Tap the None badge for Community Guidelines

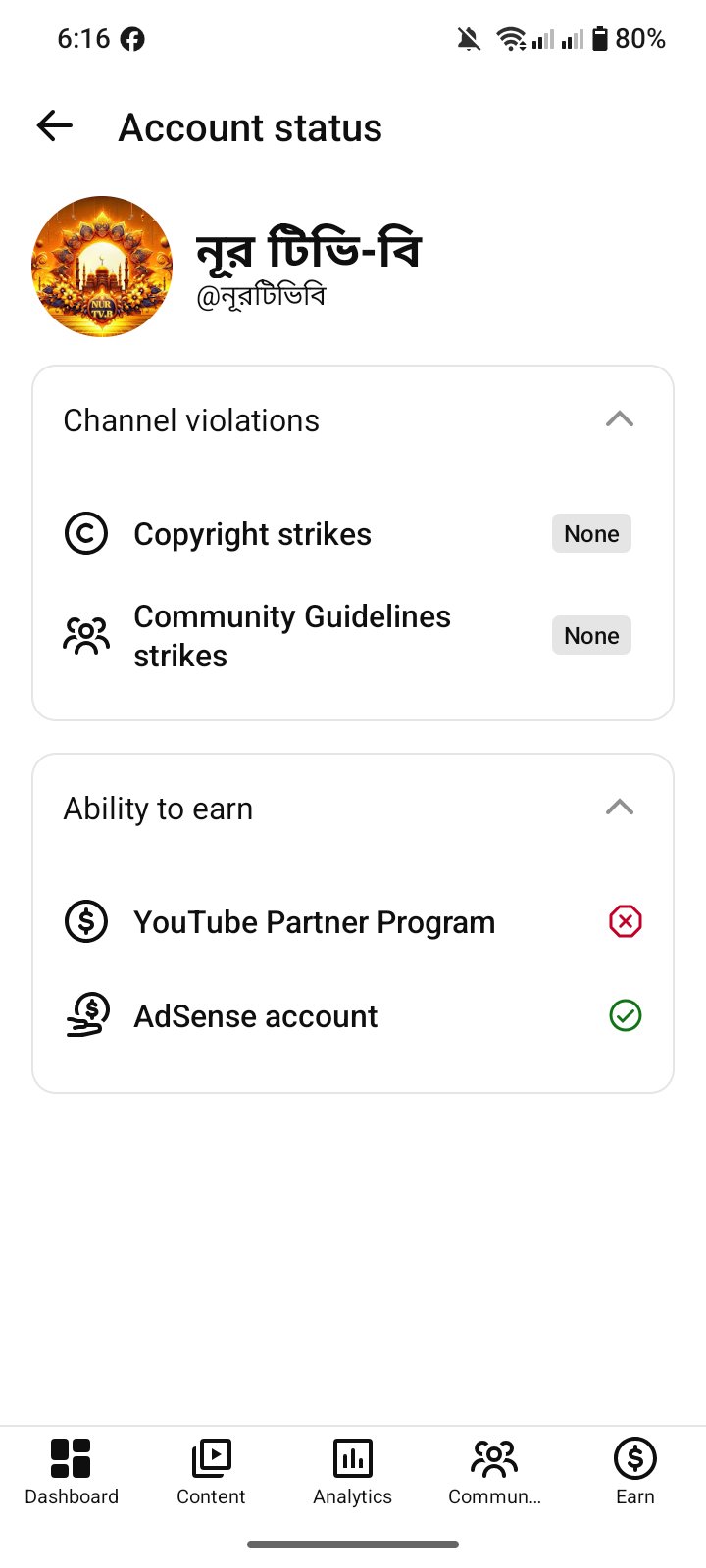[591, 635]
